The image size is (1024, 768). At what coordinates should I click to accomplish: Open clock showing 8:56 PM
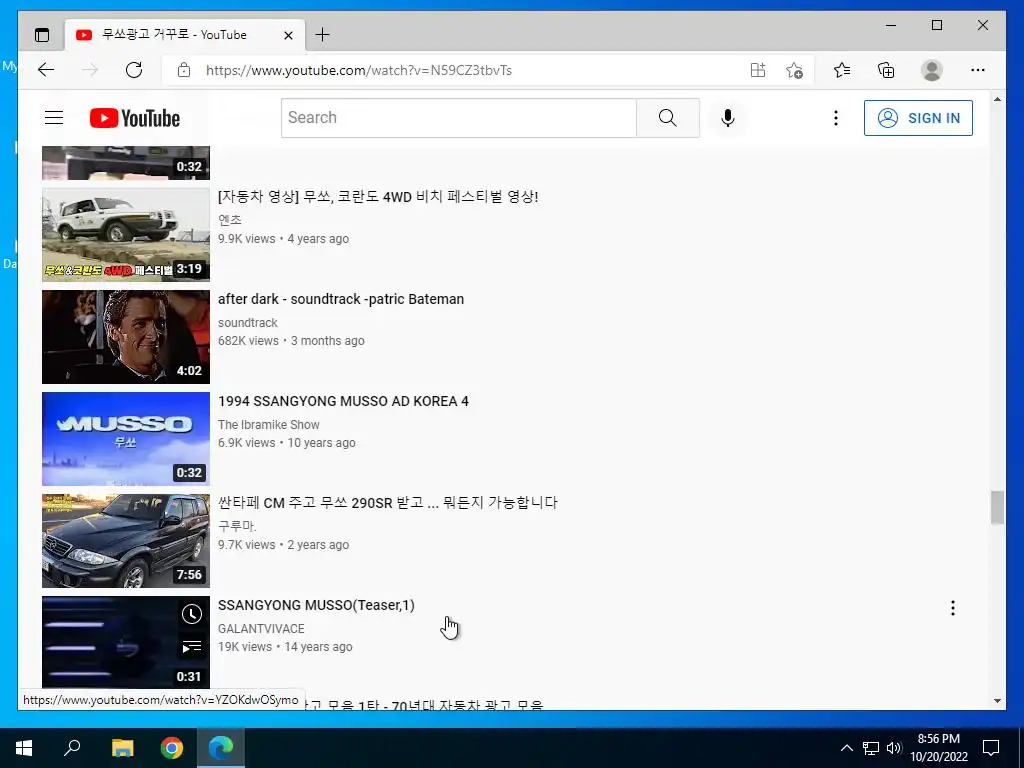click(938, 748)
